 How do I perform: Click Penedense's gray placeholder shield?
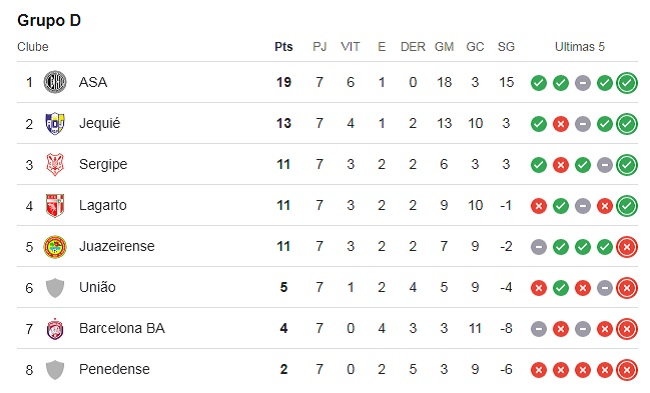[55, 369]
